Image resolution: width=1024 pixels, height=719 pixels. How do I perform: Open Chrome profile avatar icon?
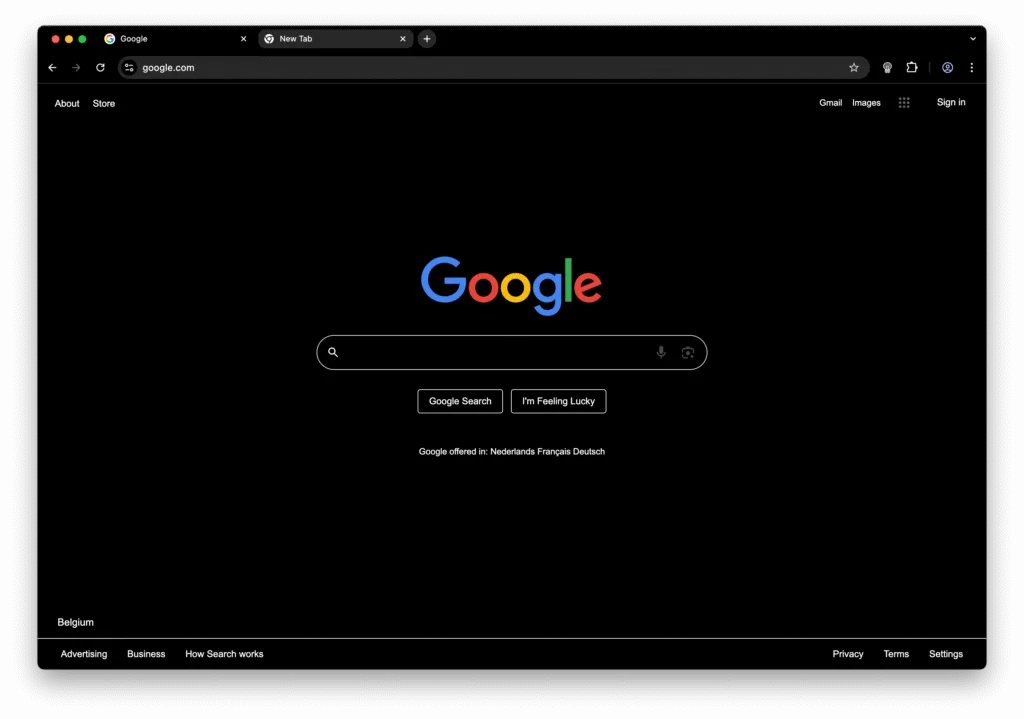click(x=947, y=68)
